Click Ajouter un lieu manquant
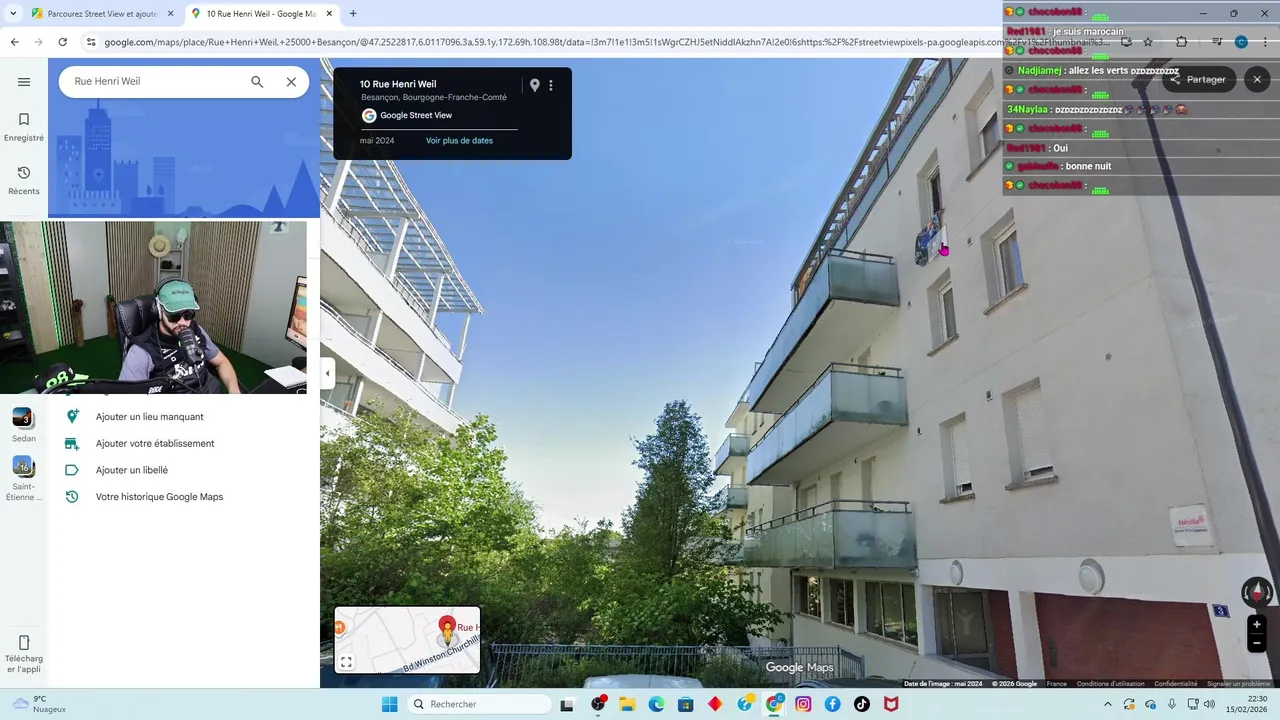This screenshot has width=1280, height=720. 149,417
